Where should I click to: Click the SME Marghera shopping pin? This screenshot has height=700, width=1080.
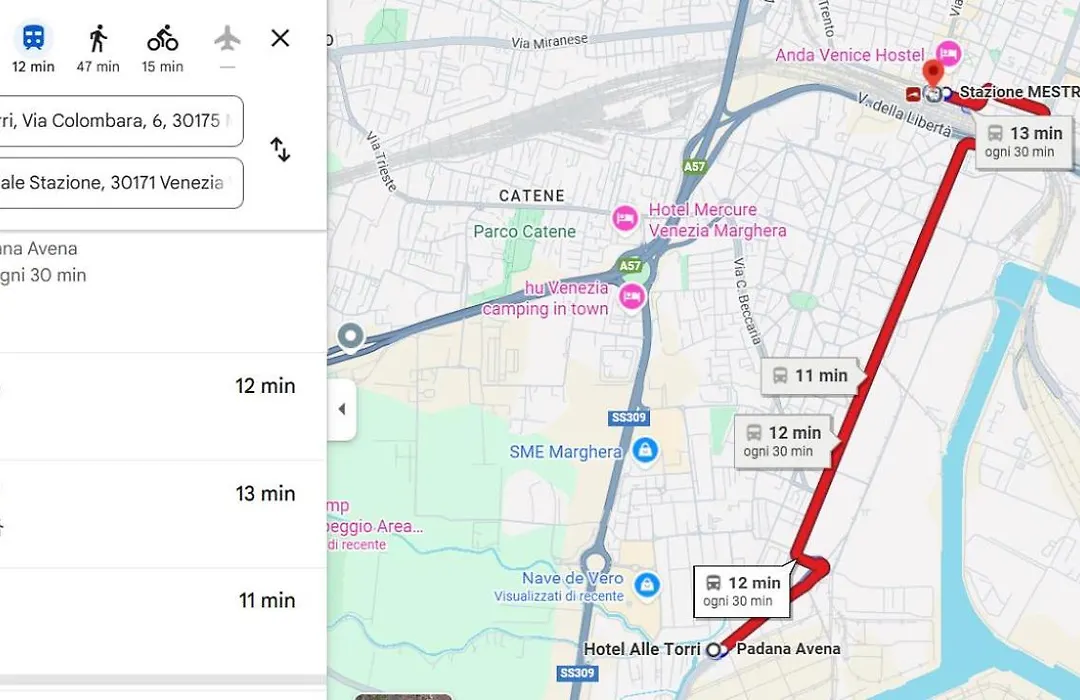tap(645, 451)
